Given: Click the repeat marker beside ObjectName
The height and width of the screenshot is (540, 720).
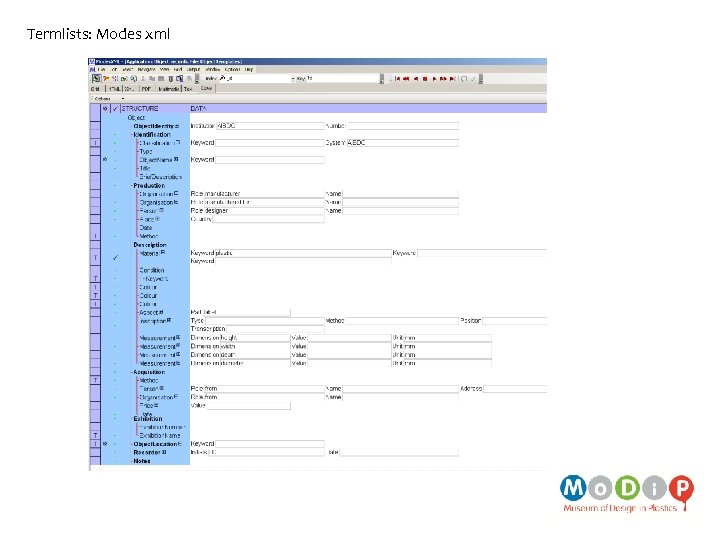Looking at the screenshot, I should [176, 159].
